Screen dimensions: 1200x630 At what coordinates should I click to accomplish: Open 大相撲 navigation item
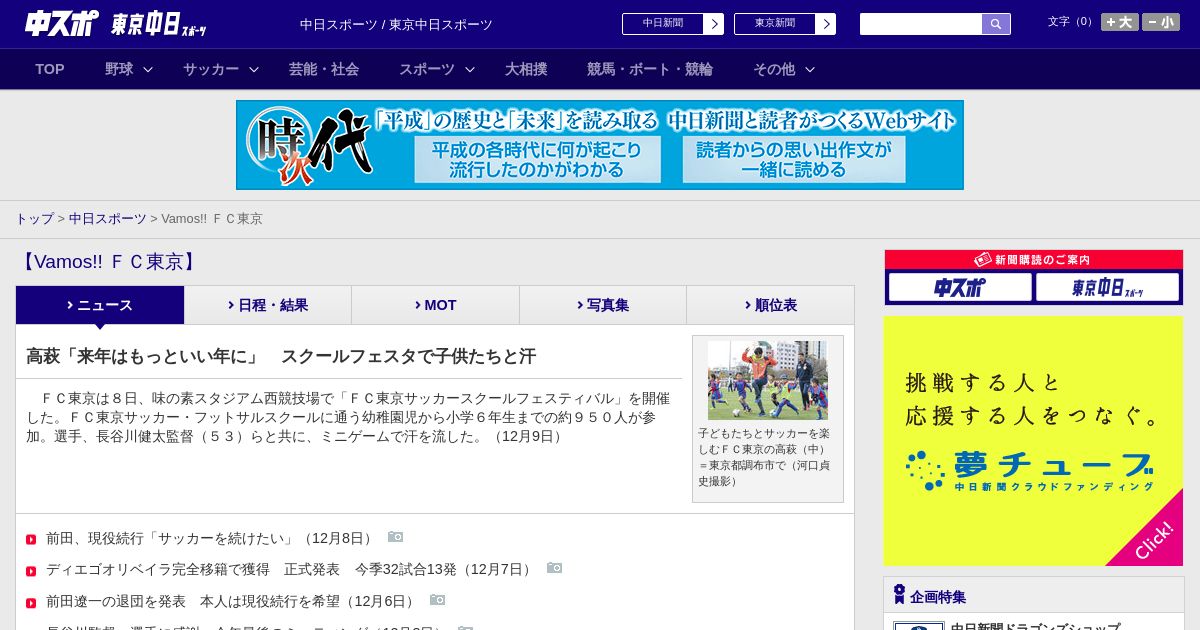tap(526, 69)
